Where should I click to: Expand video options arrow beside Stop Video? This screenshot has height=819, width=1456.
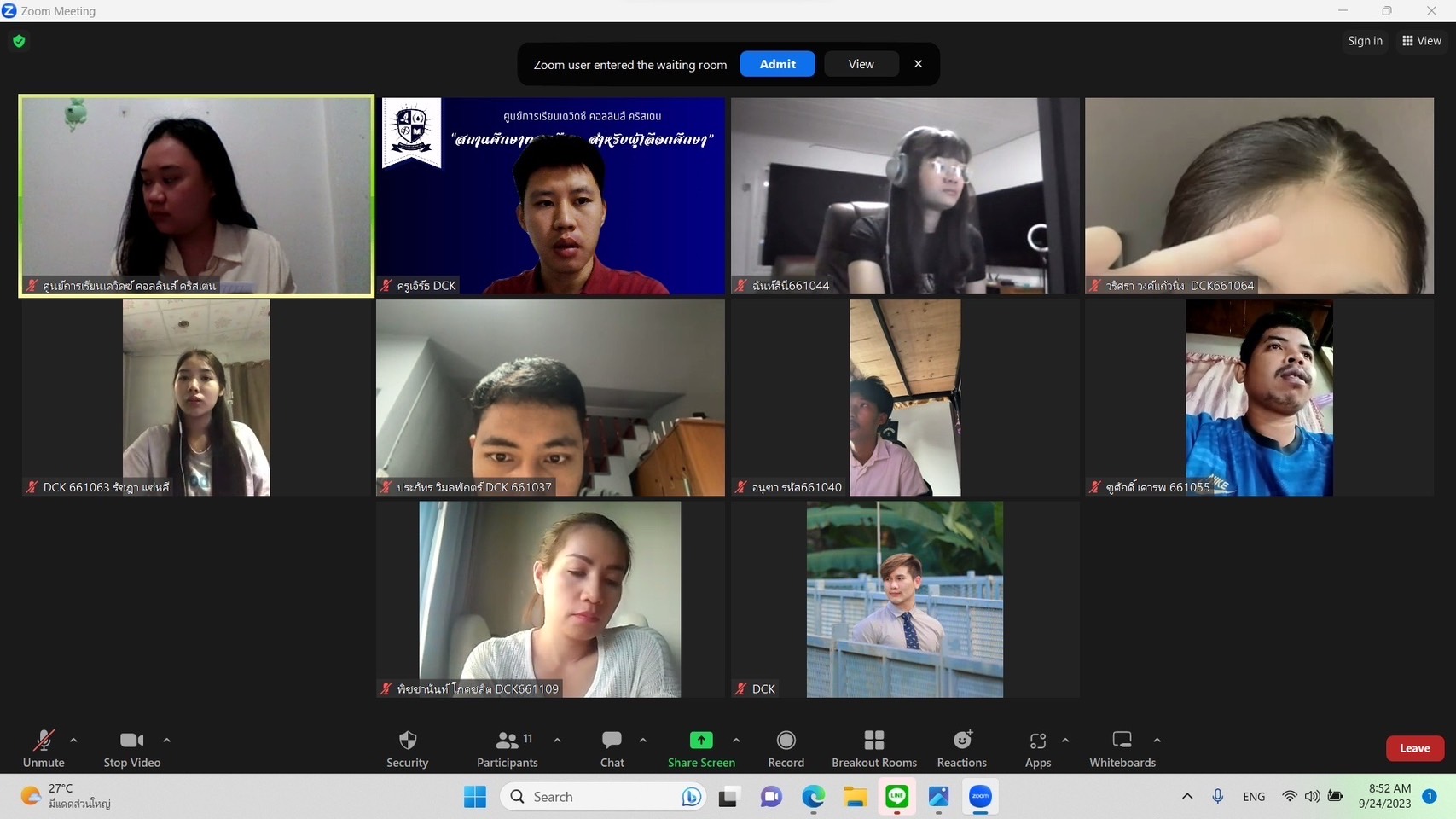[x=167, y=740]
